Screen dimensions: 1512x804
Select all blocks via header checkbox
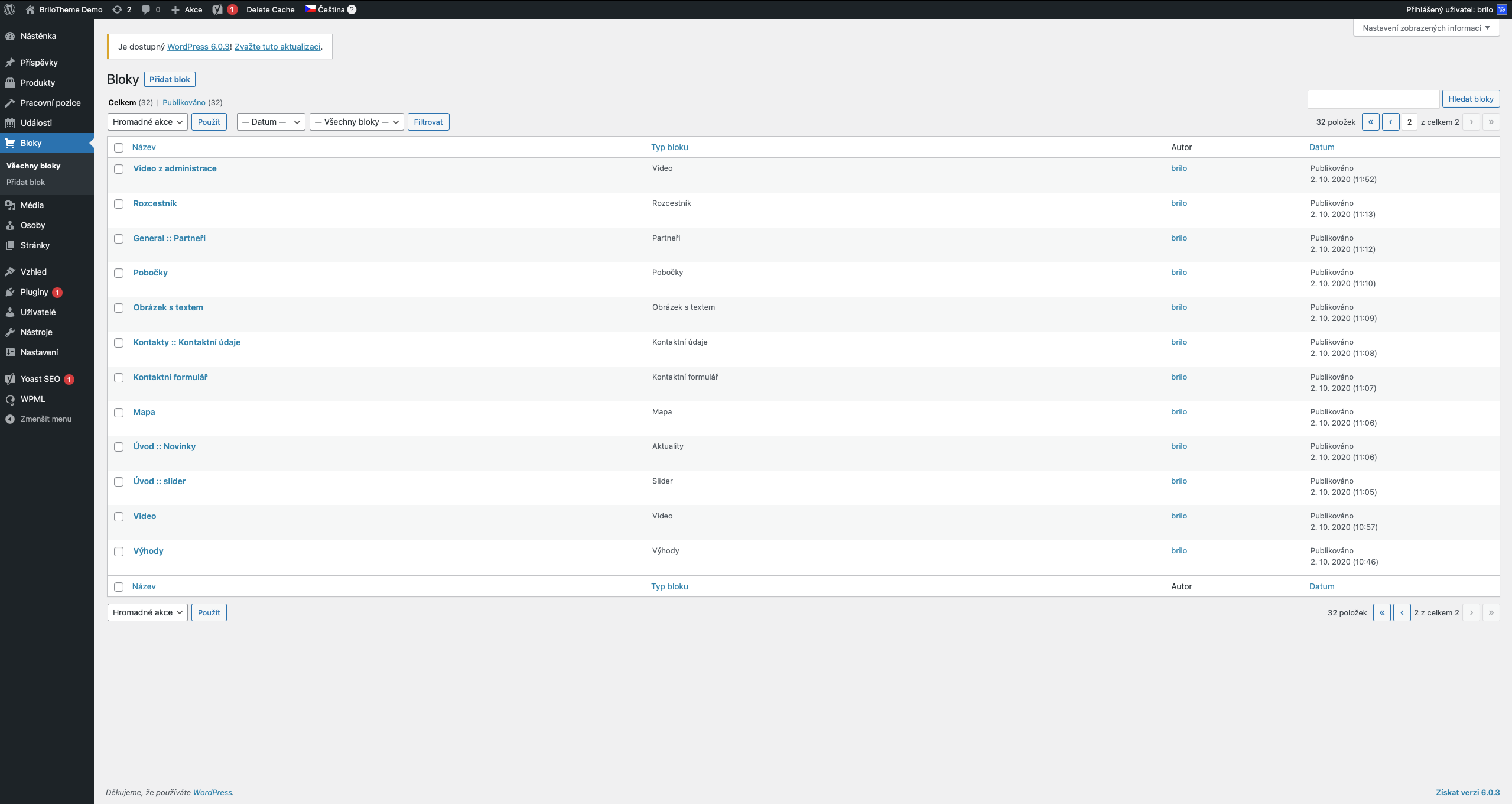pos(119,148)
